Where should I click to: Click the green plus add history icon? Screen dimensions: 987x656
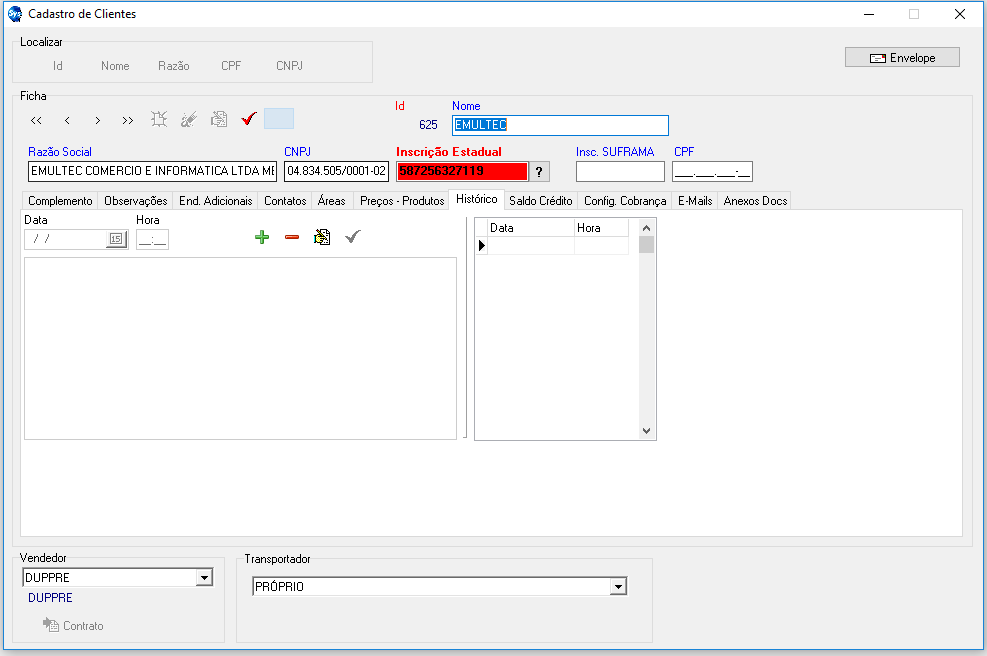(262, 238)
